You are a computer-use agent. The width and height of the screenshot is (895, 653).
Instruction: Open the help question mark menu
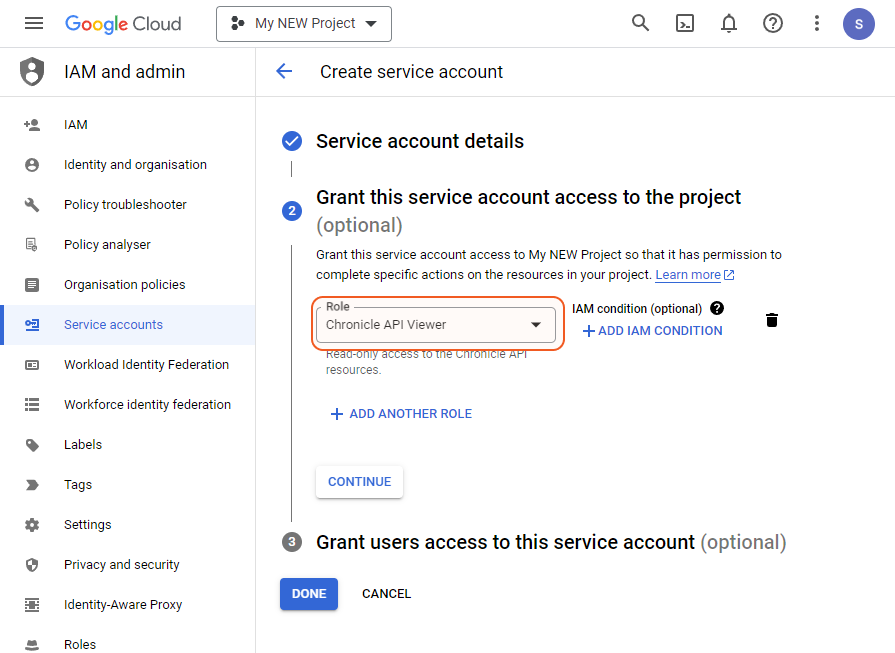[x=773, y=23]
